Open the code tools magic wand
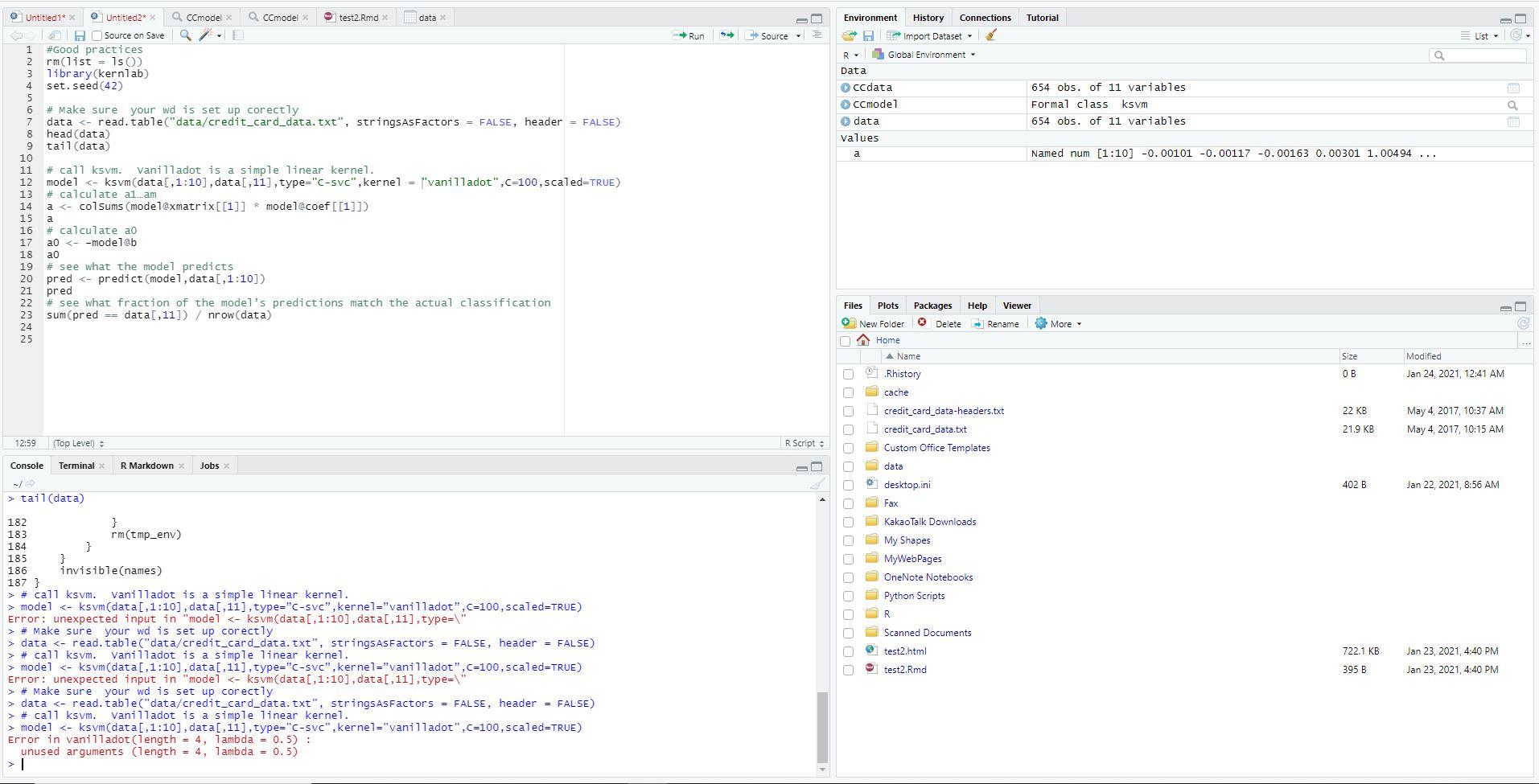The width and height of the screenshot is (1539, 784). [x=208, y=35]
